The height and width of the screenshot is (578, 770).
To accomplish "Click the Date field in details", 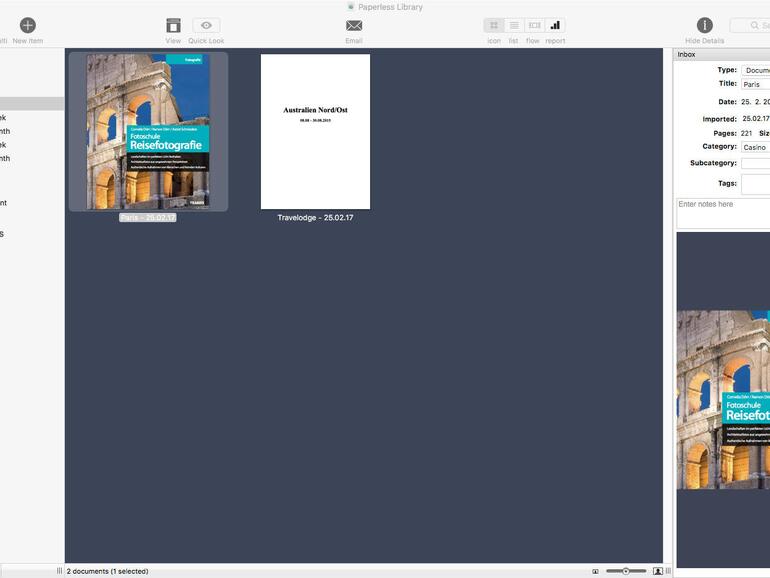I will (755, 102).
